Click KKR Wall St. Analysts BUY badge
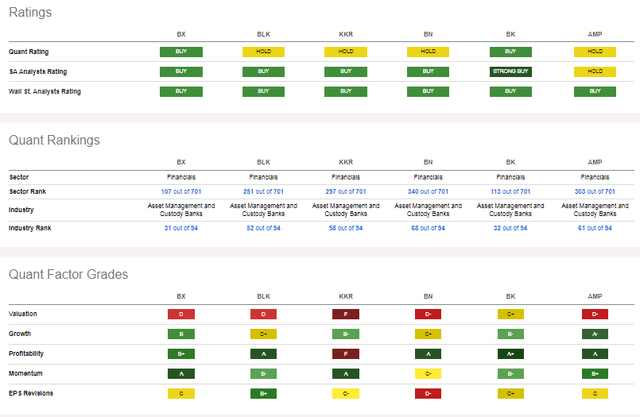 point(346,92)
